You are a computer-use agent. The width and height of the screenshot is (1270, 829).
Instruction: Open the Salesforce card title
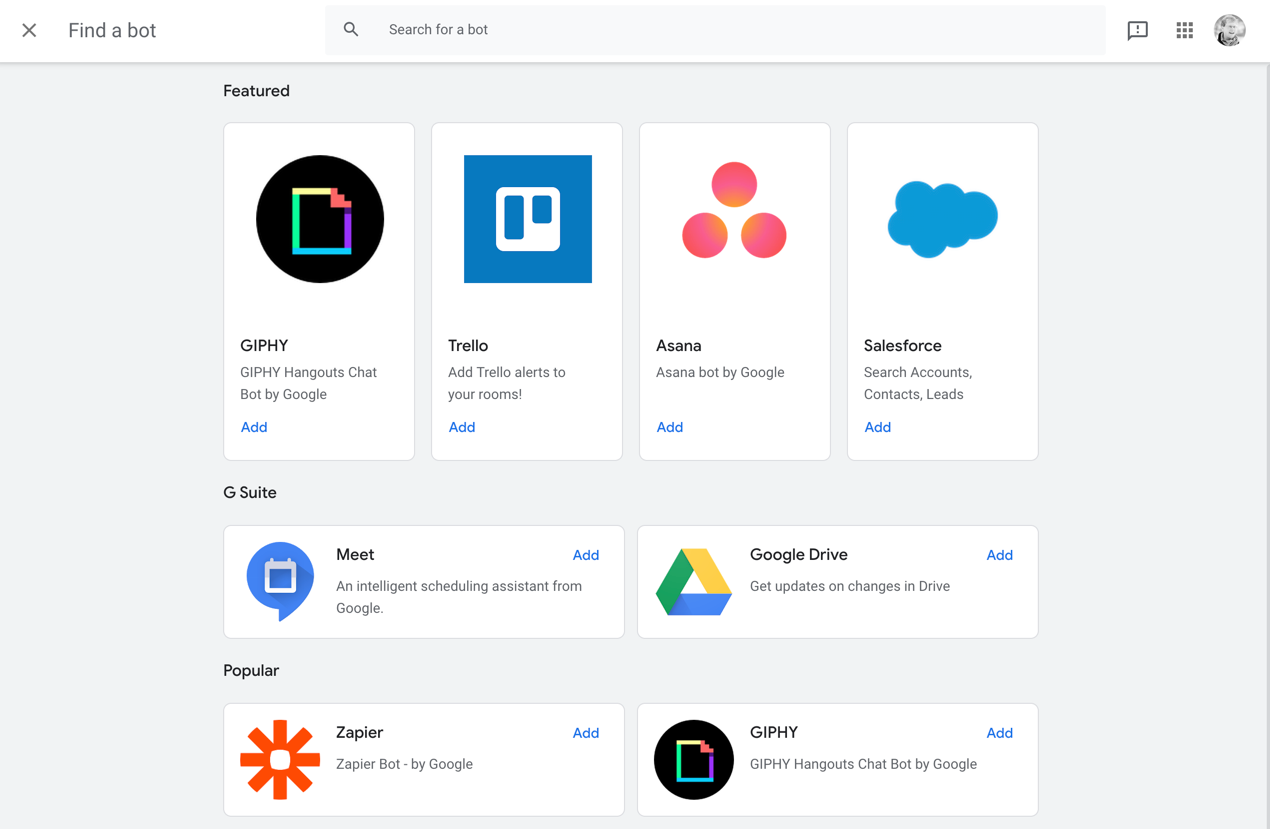(903, 346)
